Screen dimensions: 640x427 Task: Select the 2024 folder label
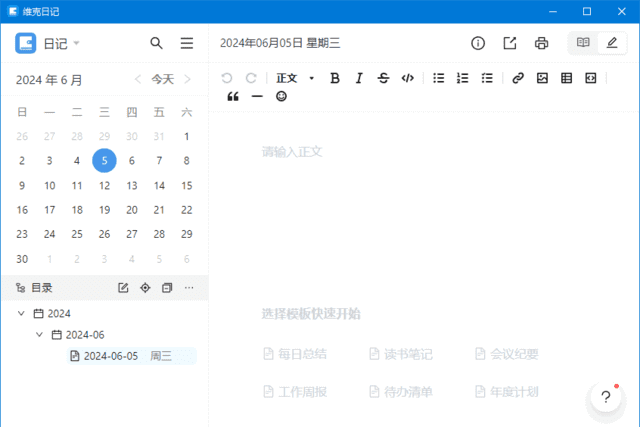59,314
